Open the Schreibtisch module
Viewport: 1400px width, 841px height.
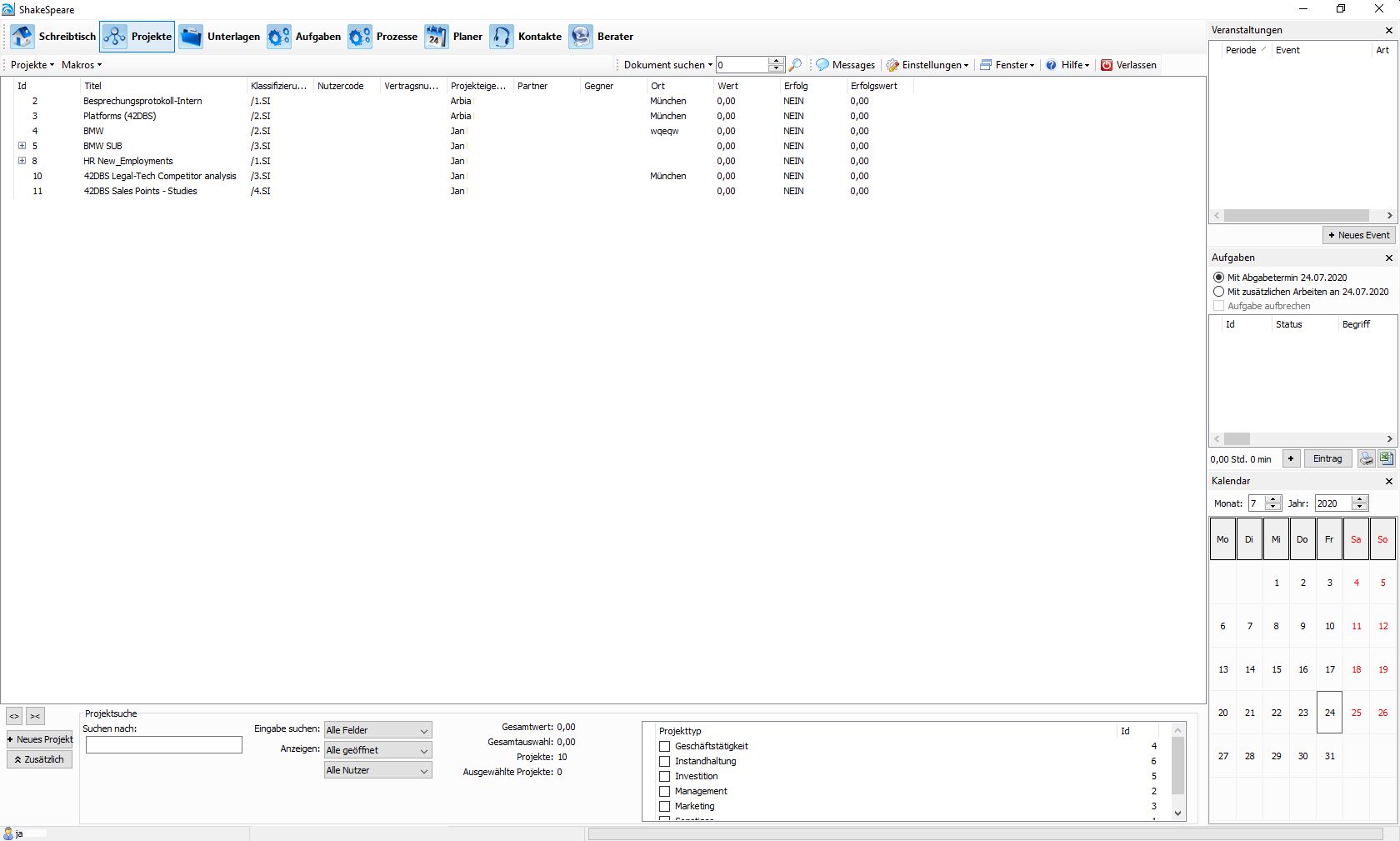point(55,37)
